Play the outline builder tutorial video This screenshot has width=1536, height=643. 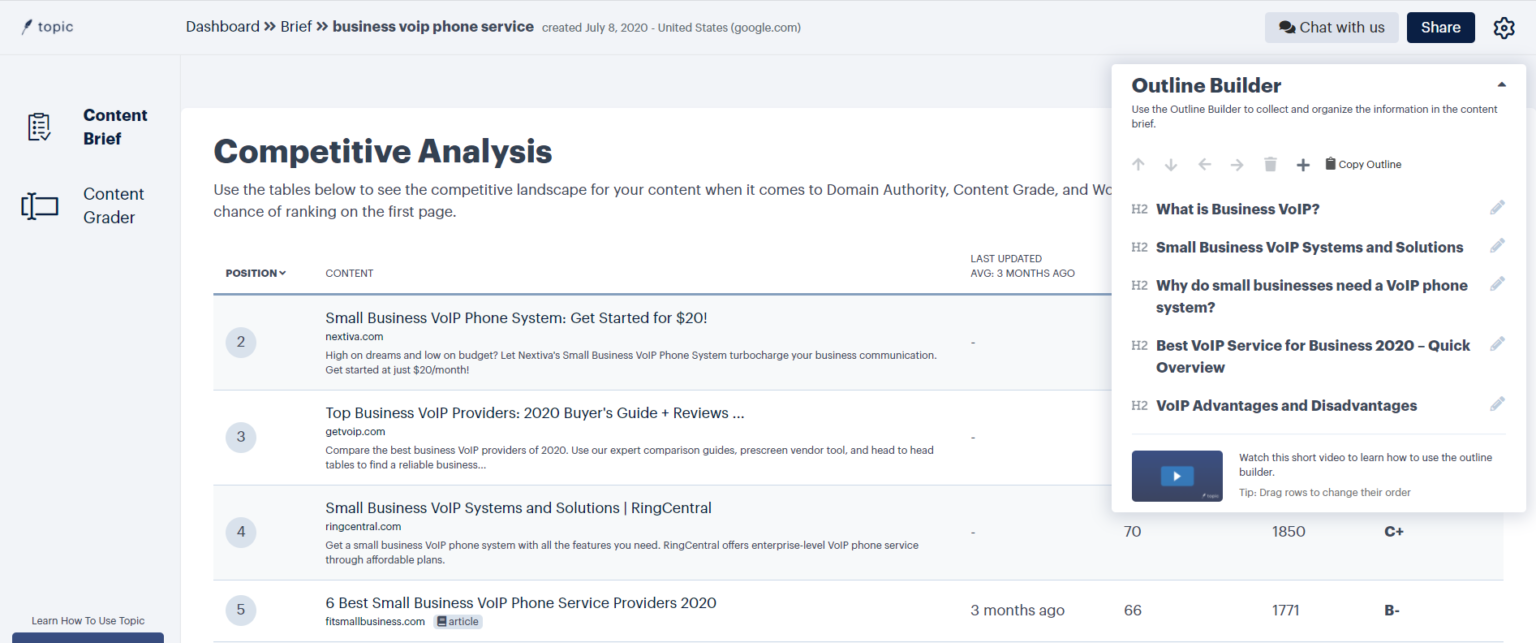pos(1177,476)
